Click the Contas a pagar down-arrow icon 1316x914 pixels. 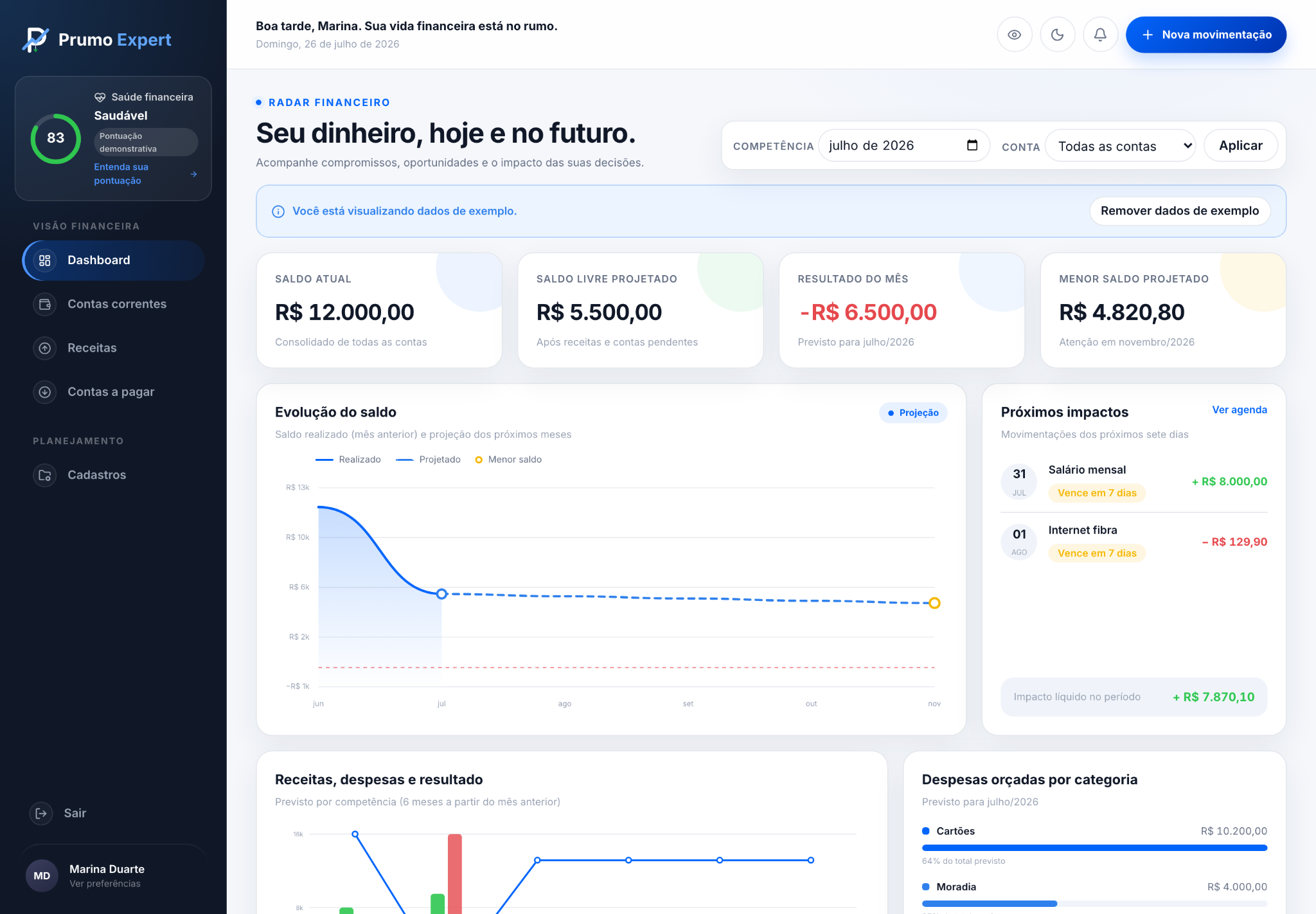pos(45,391)
